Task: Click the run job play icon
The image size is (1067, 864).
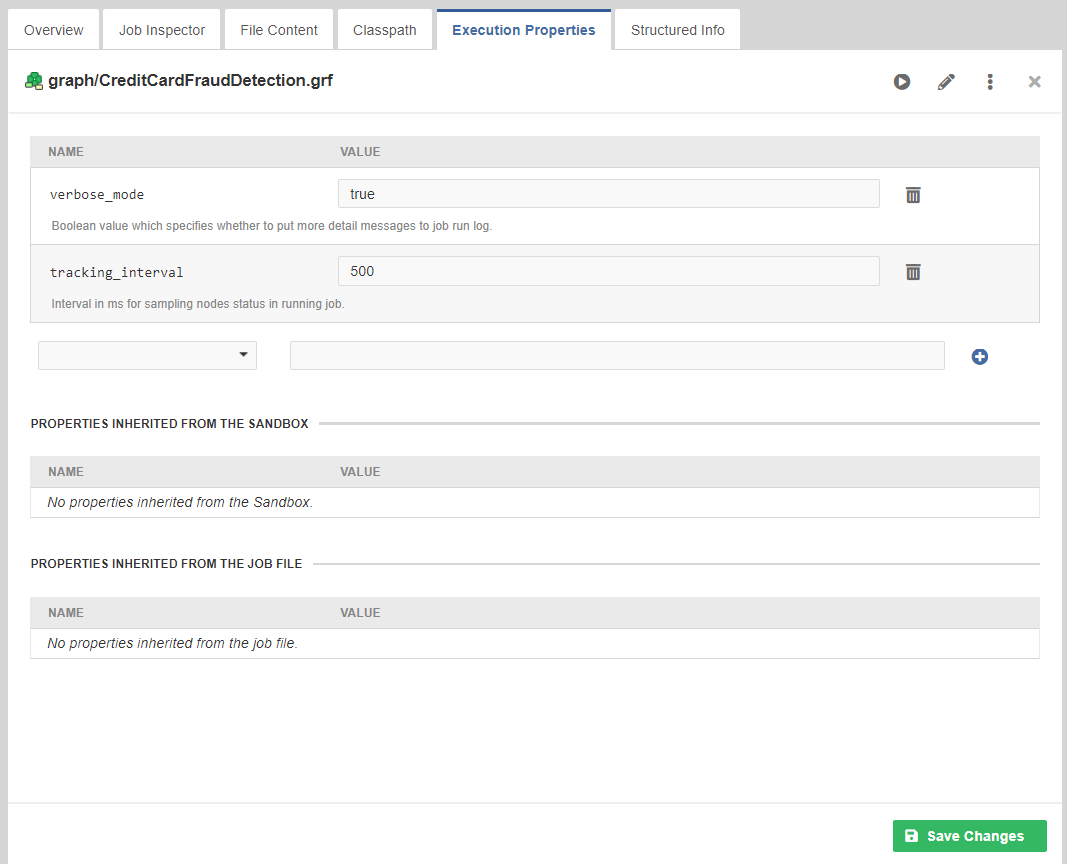Action: click(902, 82)
